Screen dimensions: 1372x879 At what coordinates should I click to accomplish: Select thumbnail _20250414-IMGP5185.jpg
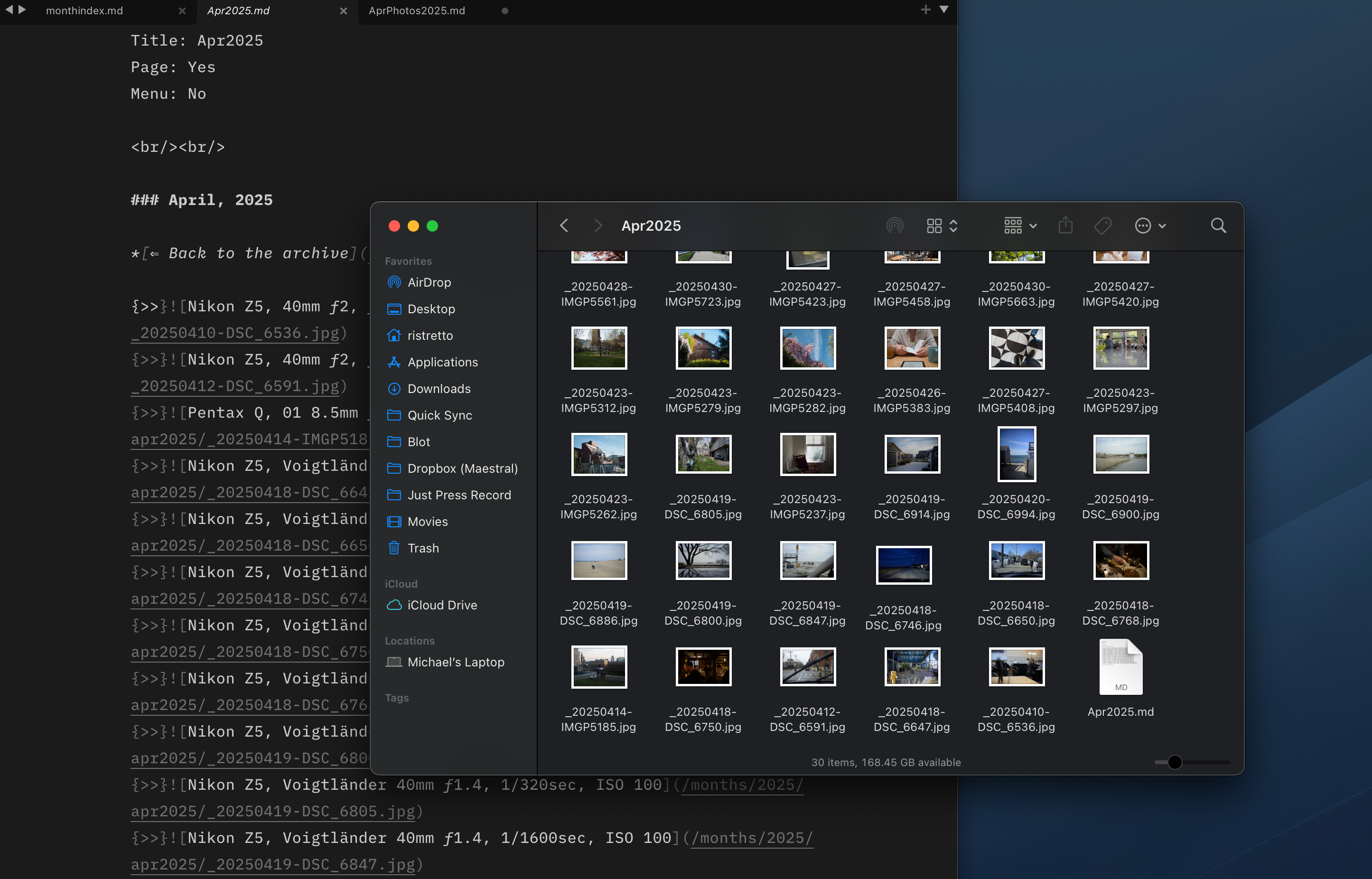point(599,666)
